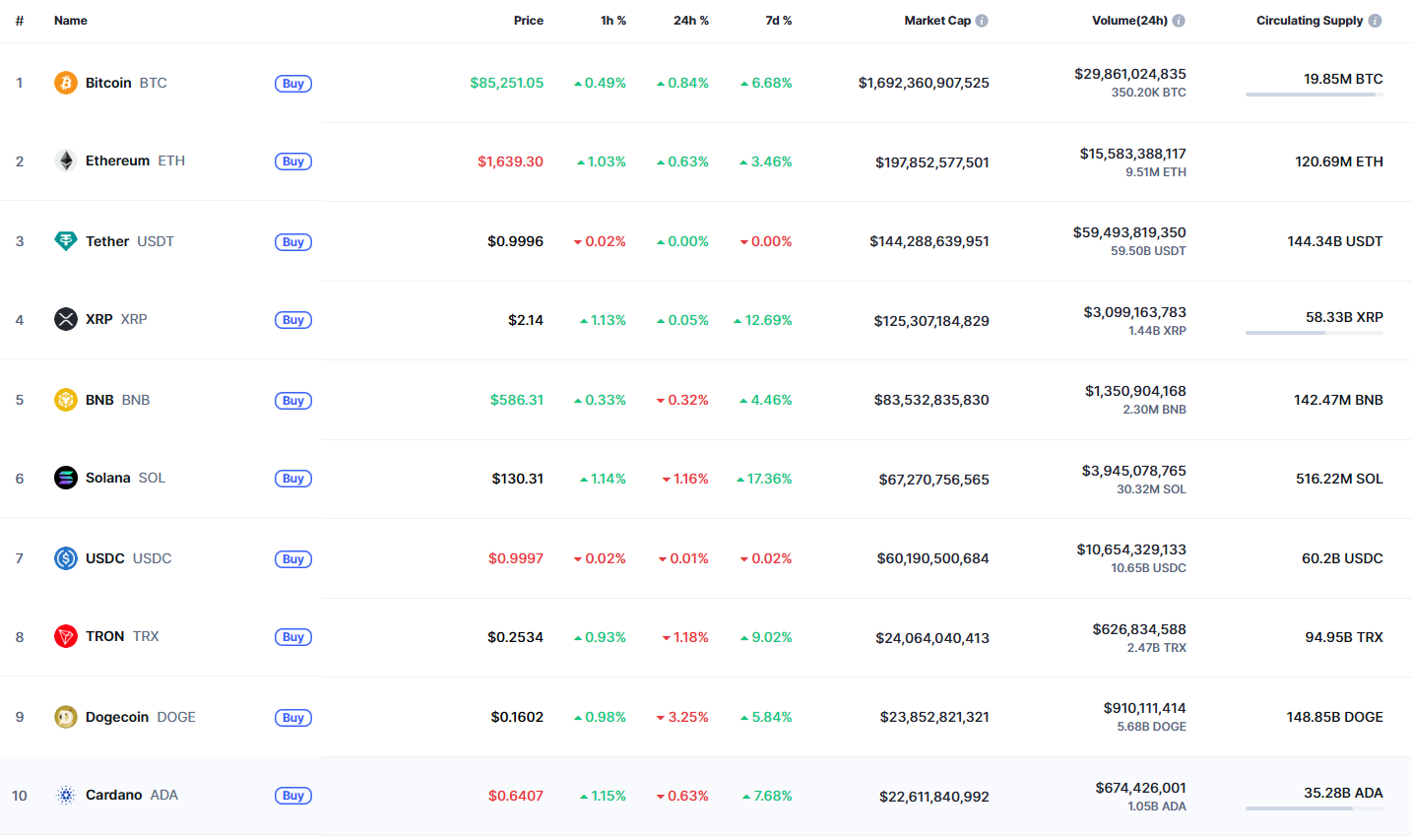Open the Tether USDT name link

pos(130,241)
